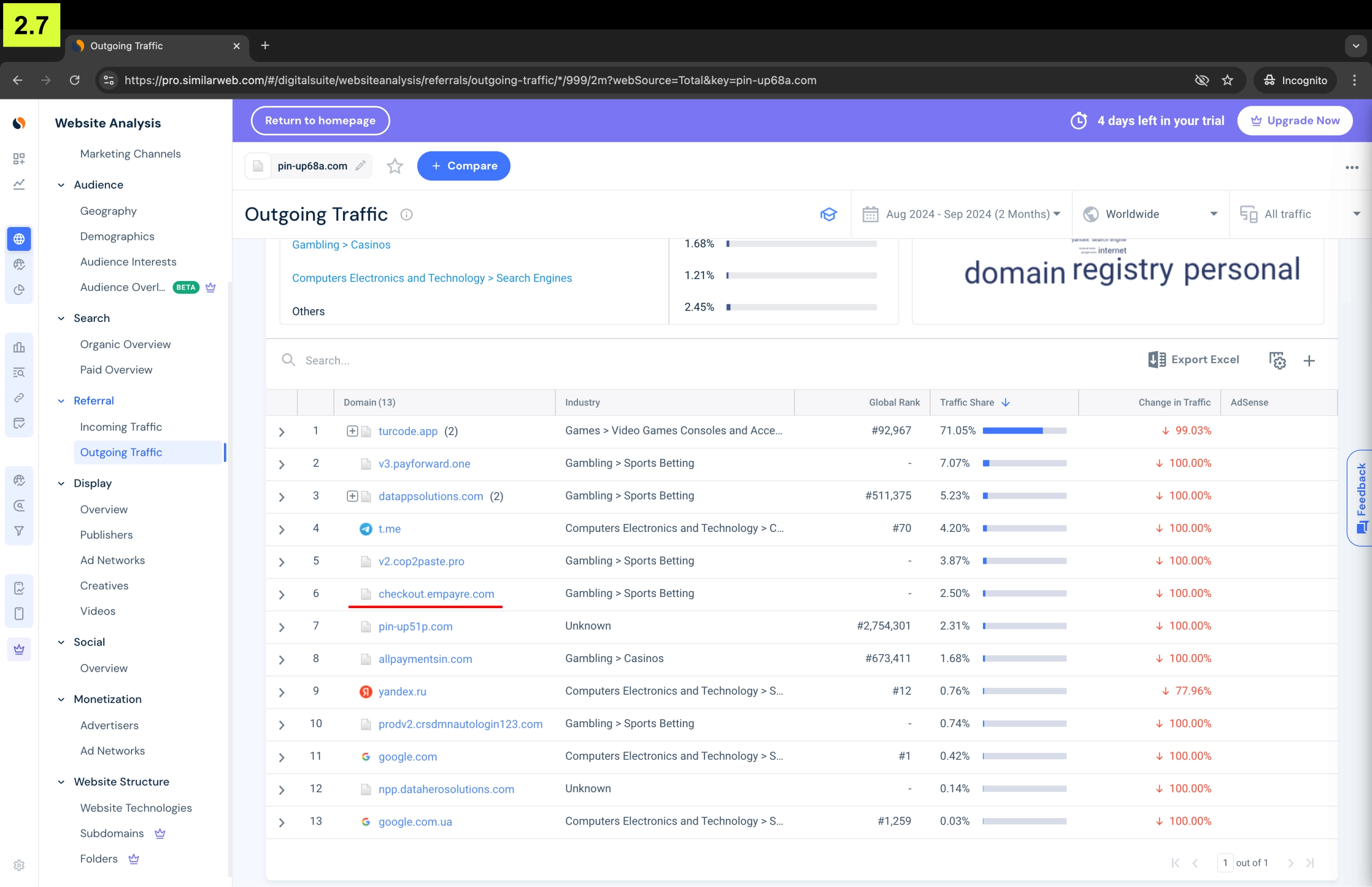Image resolution: width=1372 pixels, height=887 pixels.
Task: Open the graduation cap learning icon
Action: tap(828, 214)
